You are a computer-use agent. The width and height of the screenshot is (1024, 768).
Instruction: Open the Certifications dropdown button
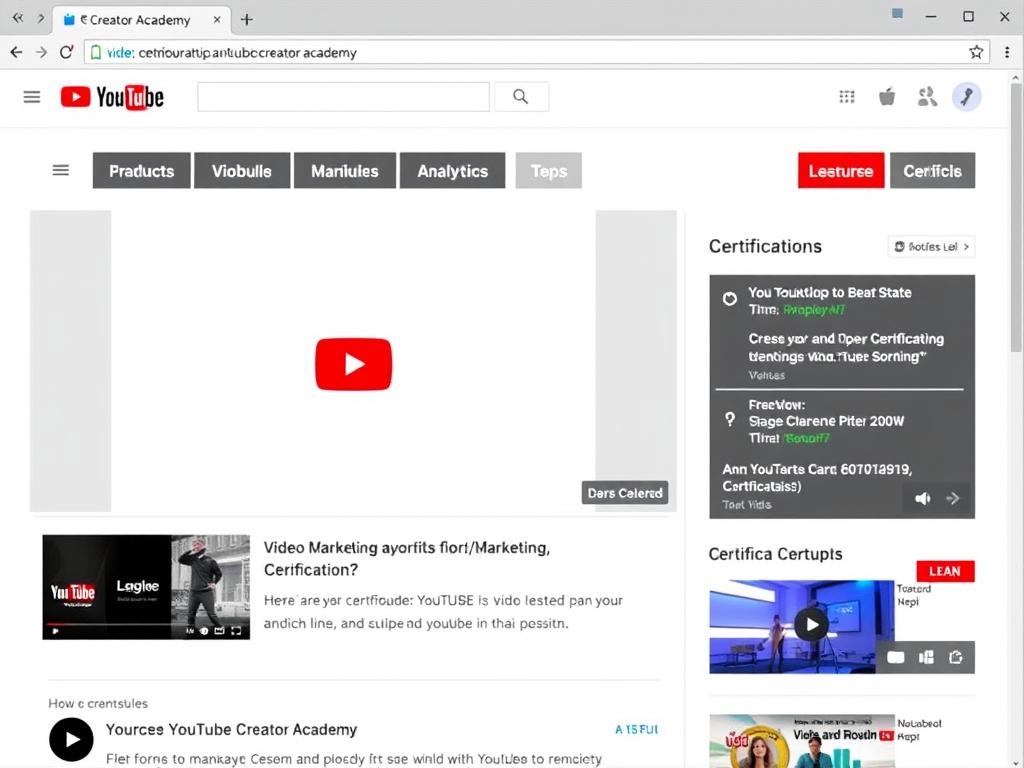932,246
